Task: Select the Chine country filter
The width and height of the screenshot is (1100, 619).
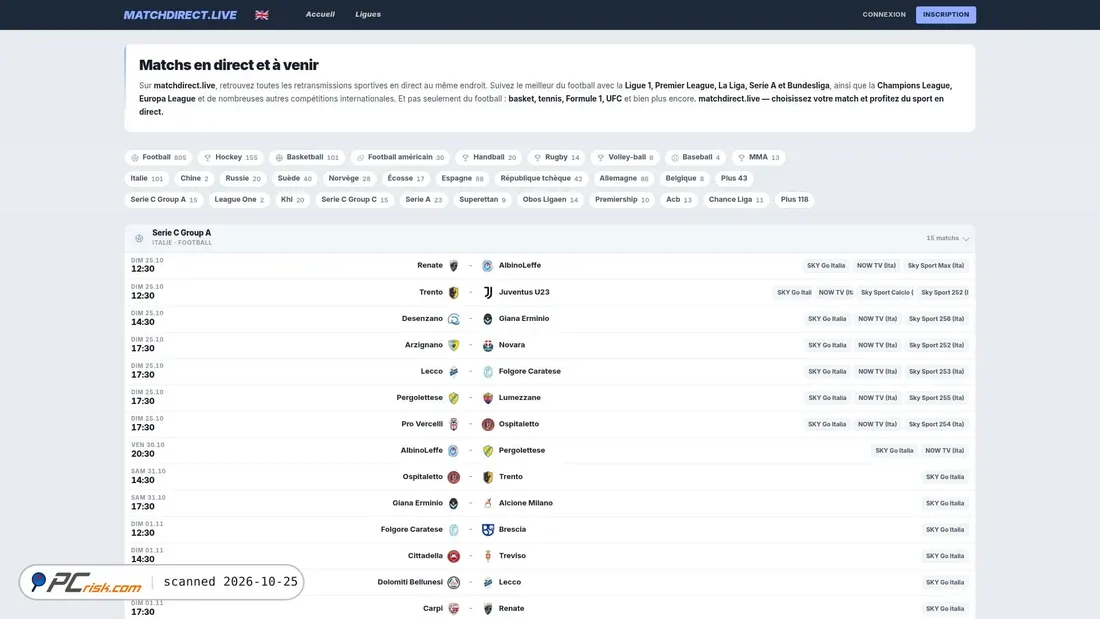Action: [194, 178]
